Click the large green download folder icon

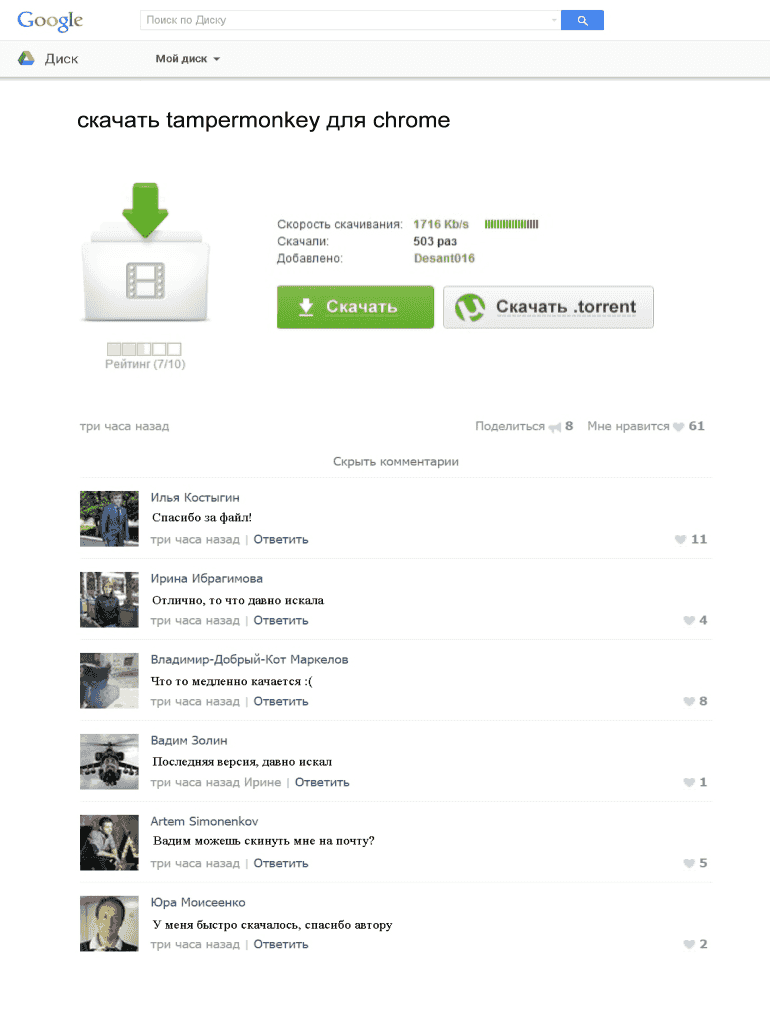[x=146, y=252]
